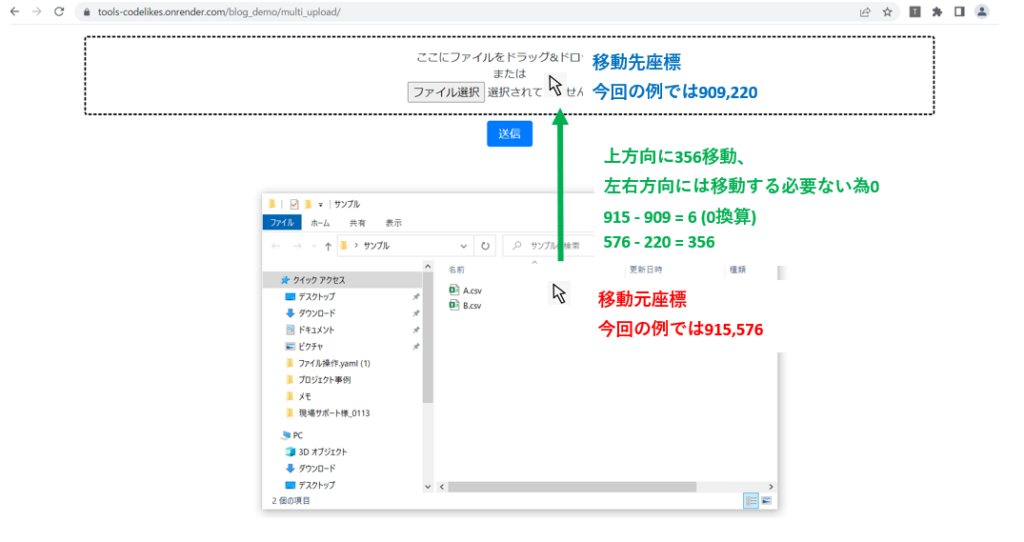Switch to the 表示 ribbon tab
This screenshot has height=542, width=1024.
(393, 223)
